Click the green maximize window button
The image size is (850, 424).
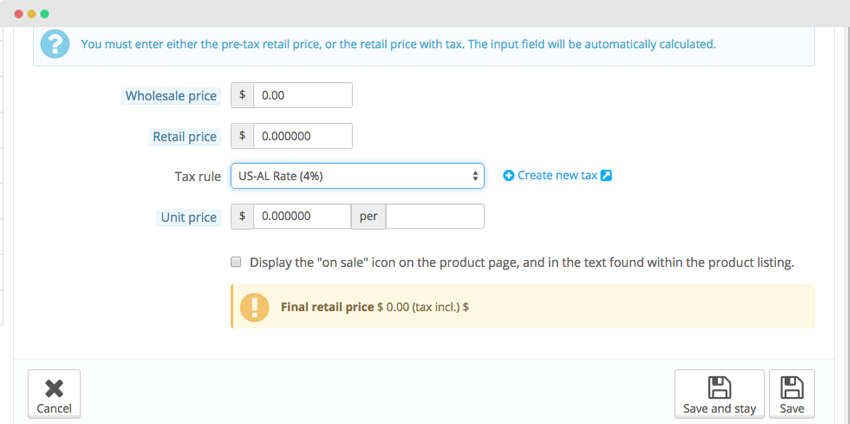point(44,14)
